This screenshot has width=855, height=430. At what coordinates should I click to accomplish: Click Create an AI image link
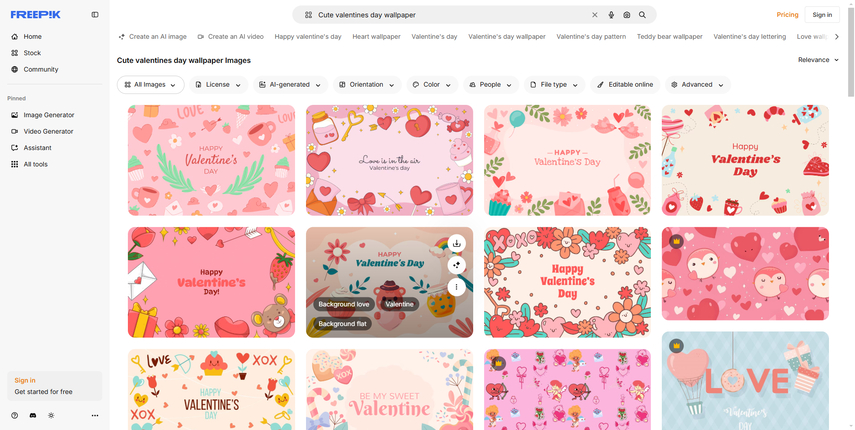point(153,37)
